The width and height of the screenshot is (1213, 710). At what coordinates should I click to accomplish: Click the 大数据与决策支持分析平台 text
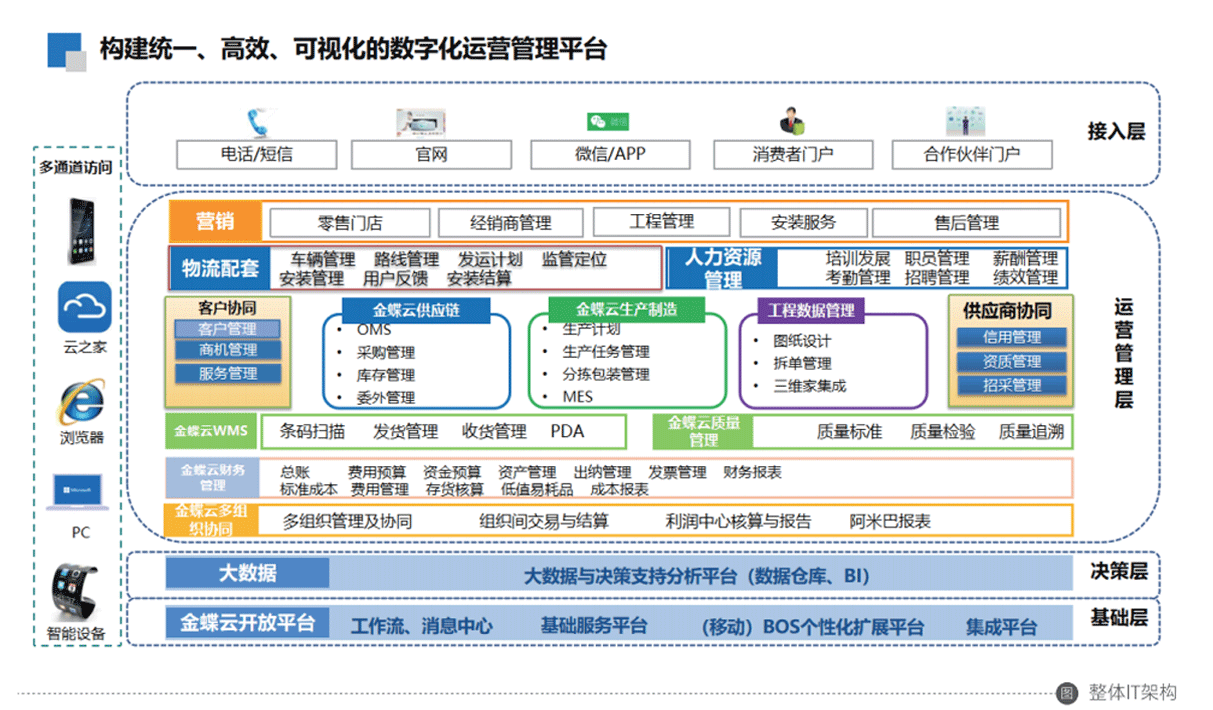[x=634, y=576]
